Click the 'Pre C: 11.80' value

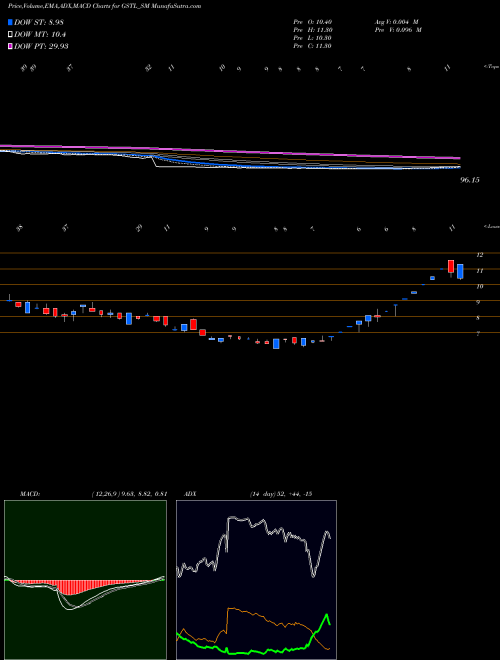[x=313, y=46]
